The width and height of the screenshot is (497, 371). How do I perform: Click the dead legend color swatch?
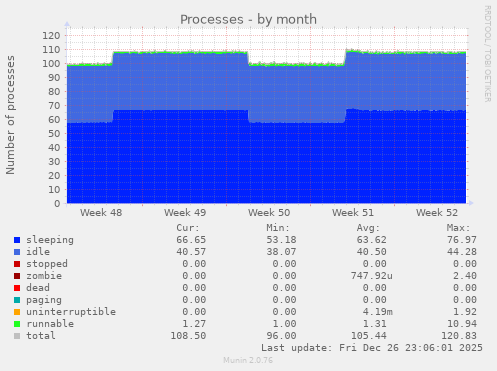pos(17,288)
